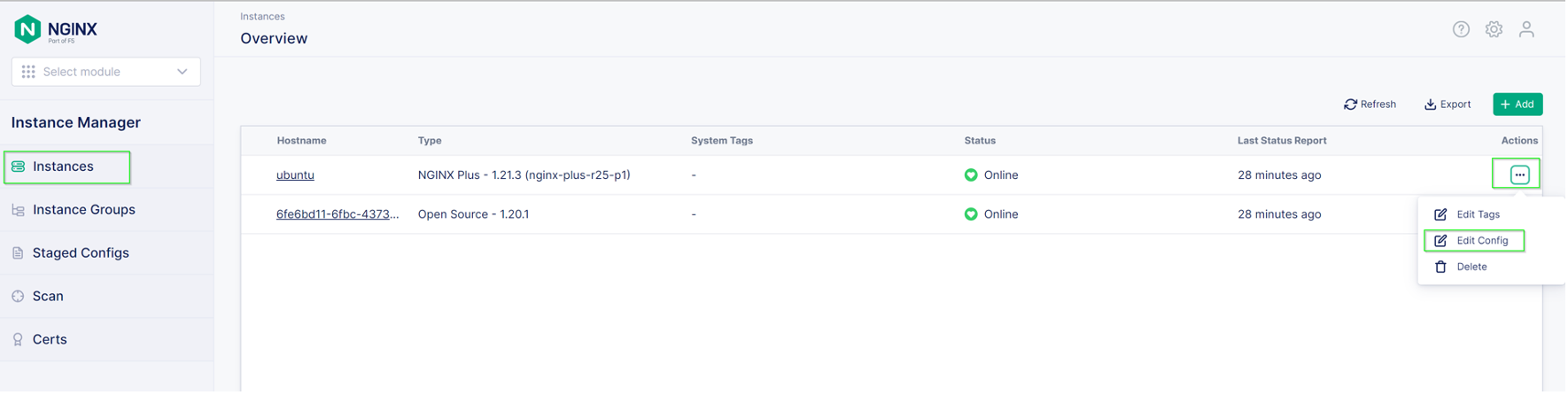
Task: Choose Edit Config from actions menu
Action: pos(1482,241)
